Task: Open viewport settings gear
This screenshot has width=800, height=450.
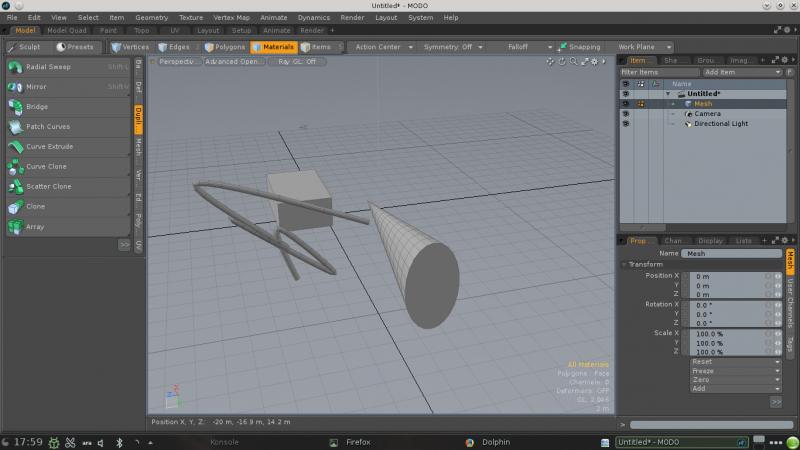Action: click(x=594, y=61)
